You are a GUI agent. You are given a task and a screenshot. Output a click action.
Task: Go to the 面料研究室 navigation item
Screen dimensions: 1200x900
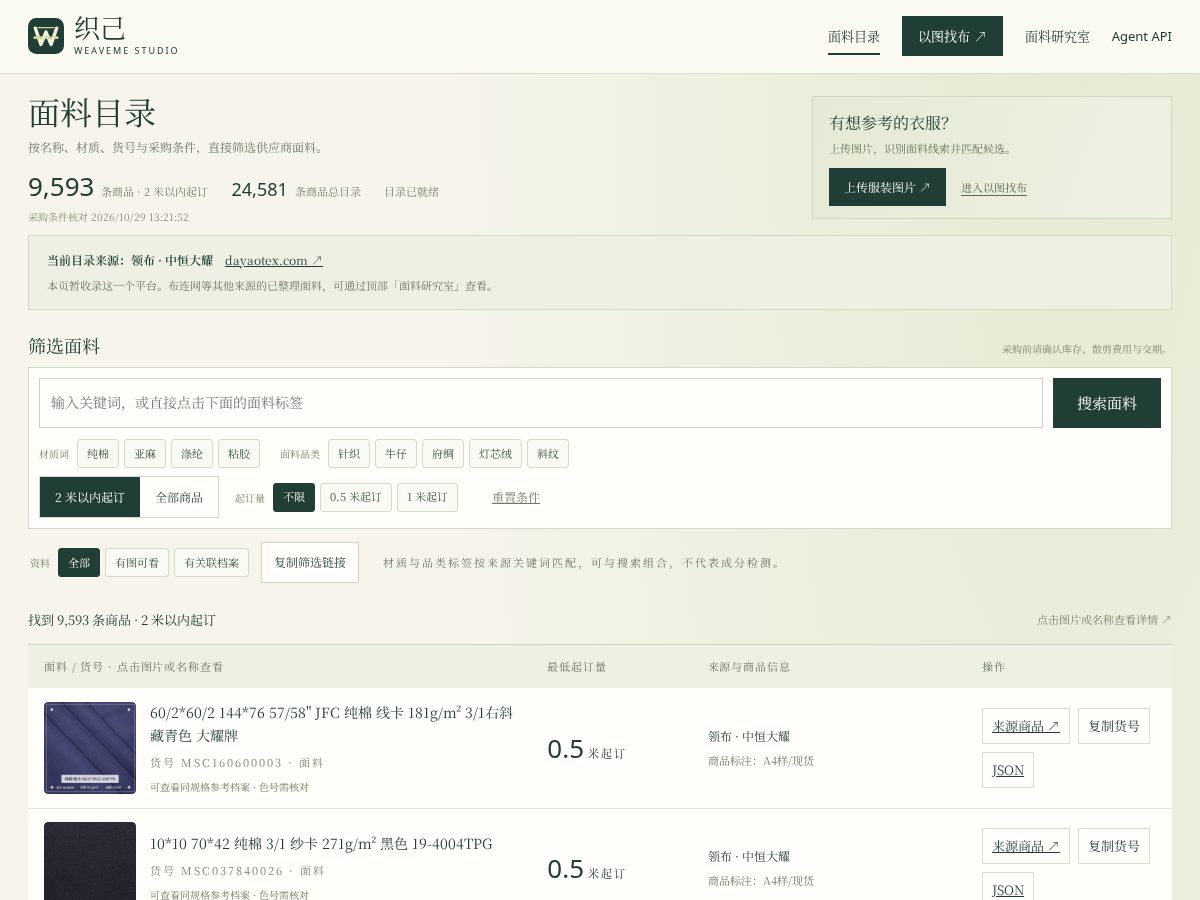pos(1057,37)
